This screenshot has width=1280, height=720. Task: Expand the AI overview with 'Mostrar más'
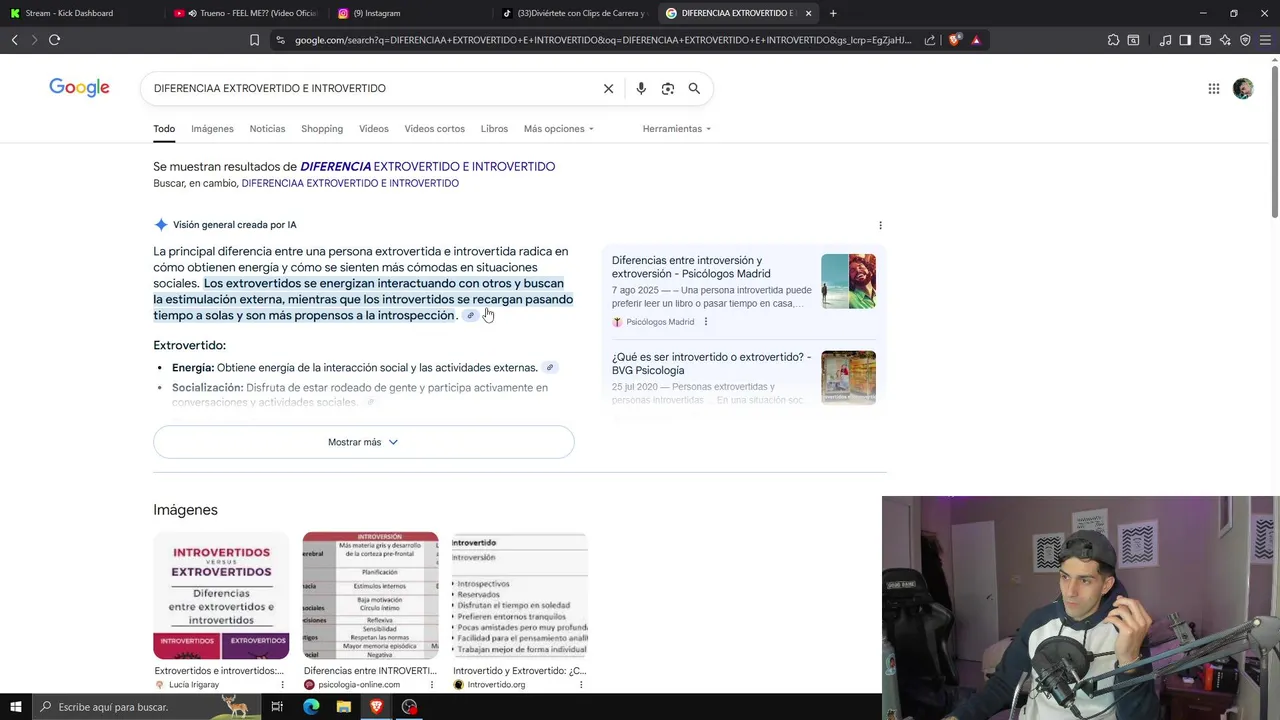(363, 442)
